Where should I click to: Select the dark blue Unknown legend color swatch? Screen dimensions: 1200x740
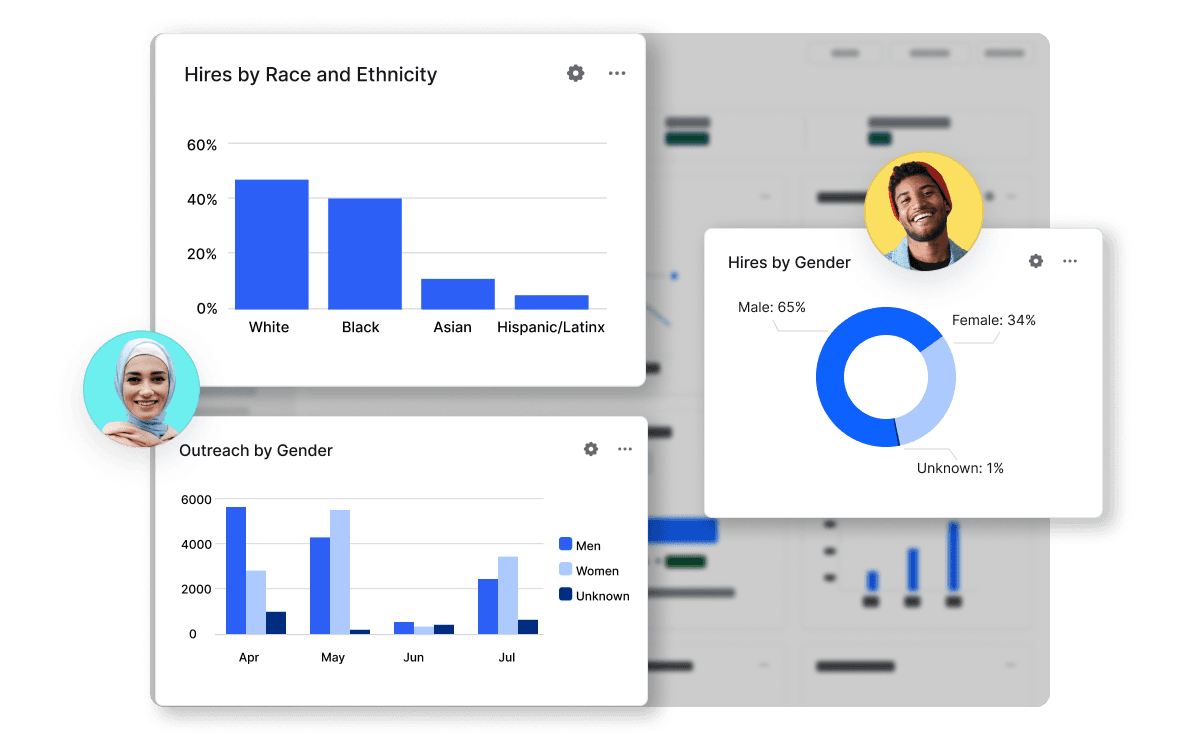click(x=565, y=595)
